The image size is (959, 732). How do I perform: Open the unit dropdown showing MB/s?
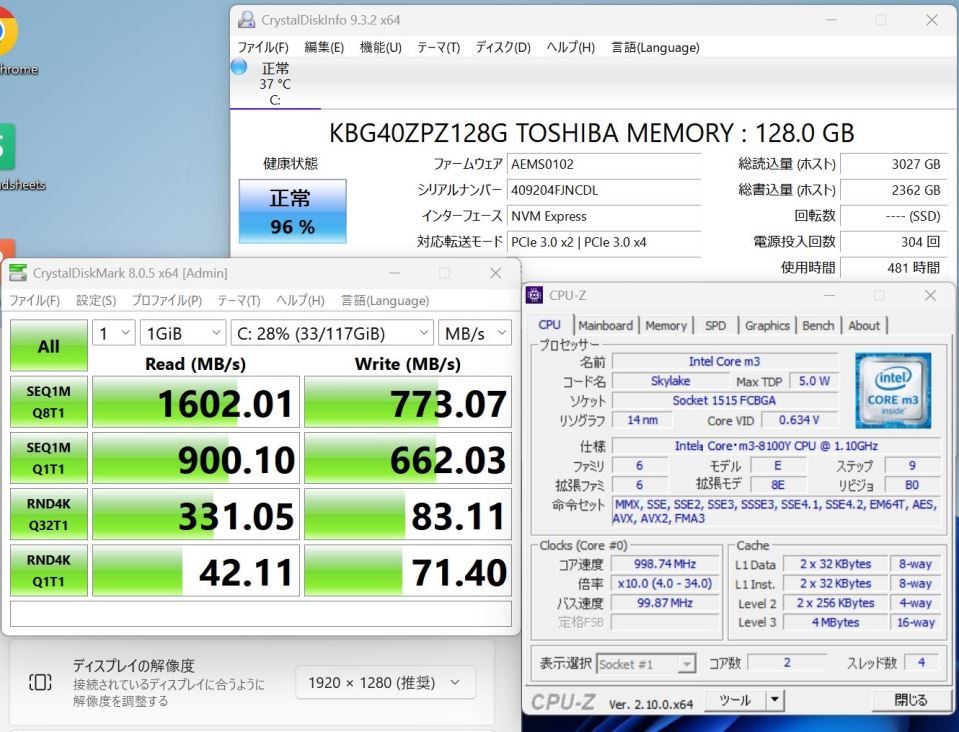(x=475, y=333)
